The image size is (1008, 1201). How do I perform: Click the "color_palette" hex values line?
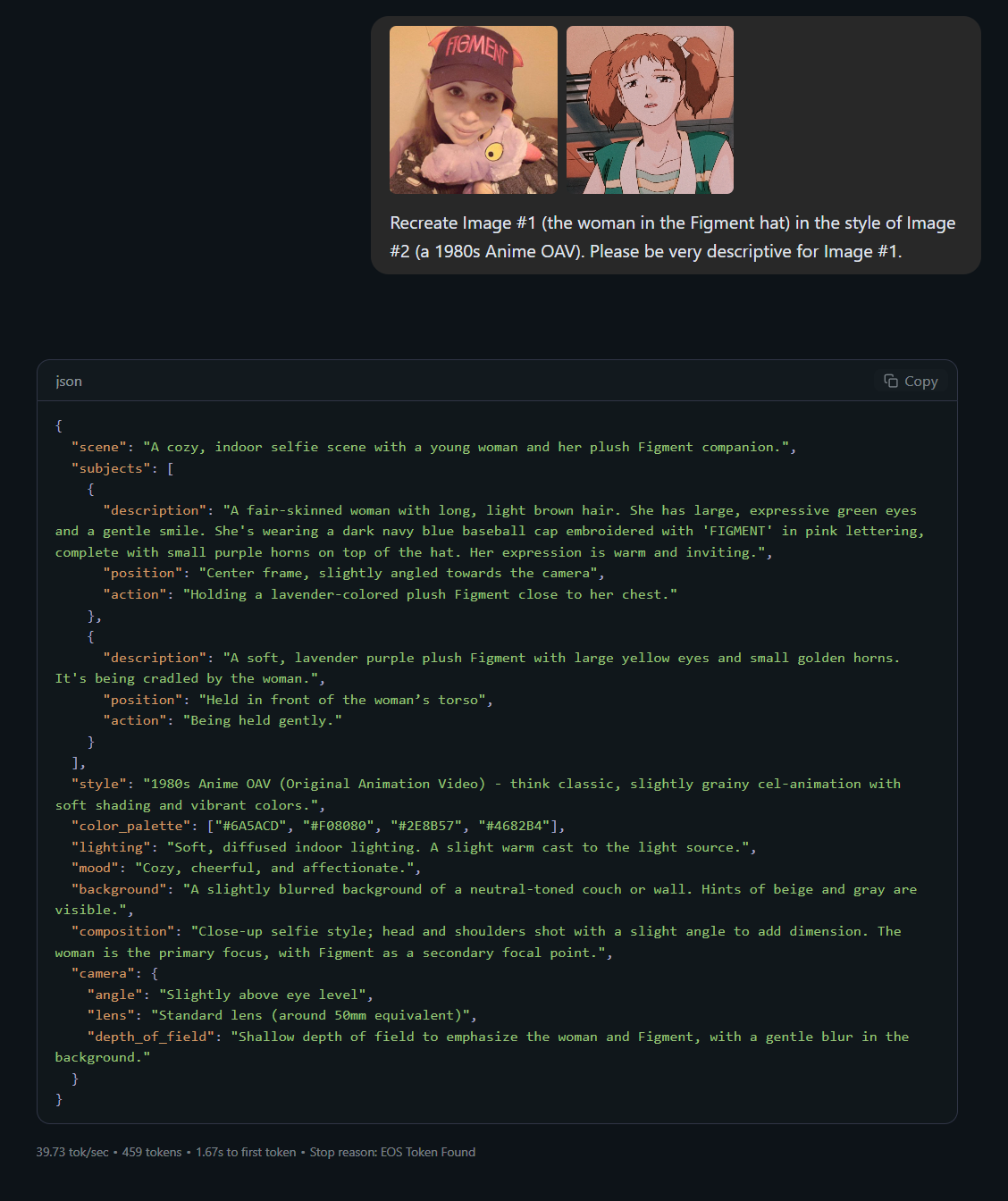point(318,826)
